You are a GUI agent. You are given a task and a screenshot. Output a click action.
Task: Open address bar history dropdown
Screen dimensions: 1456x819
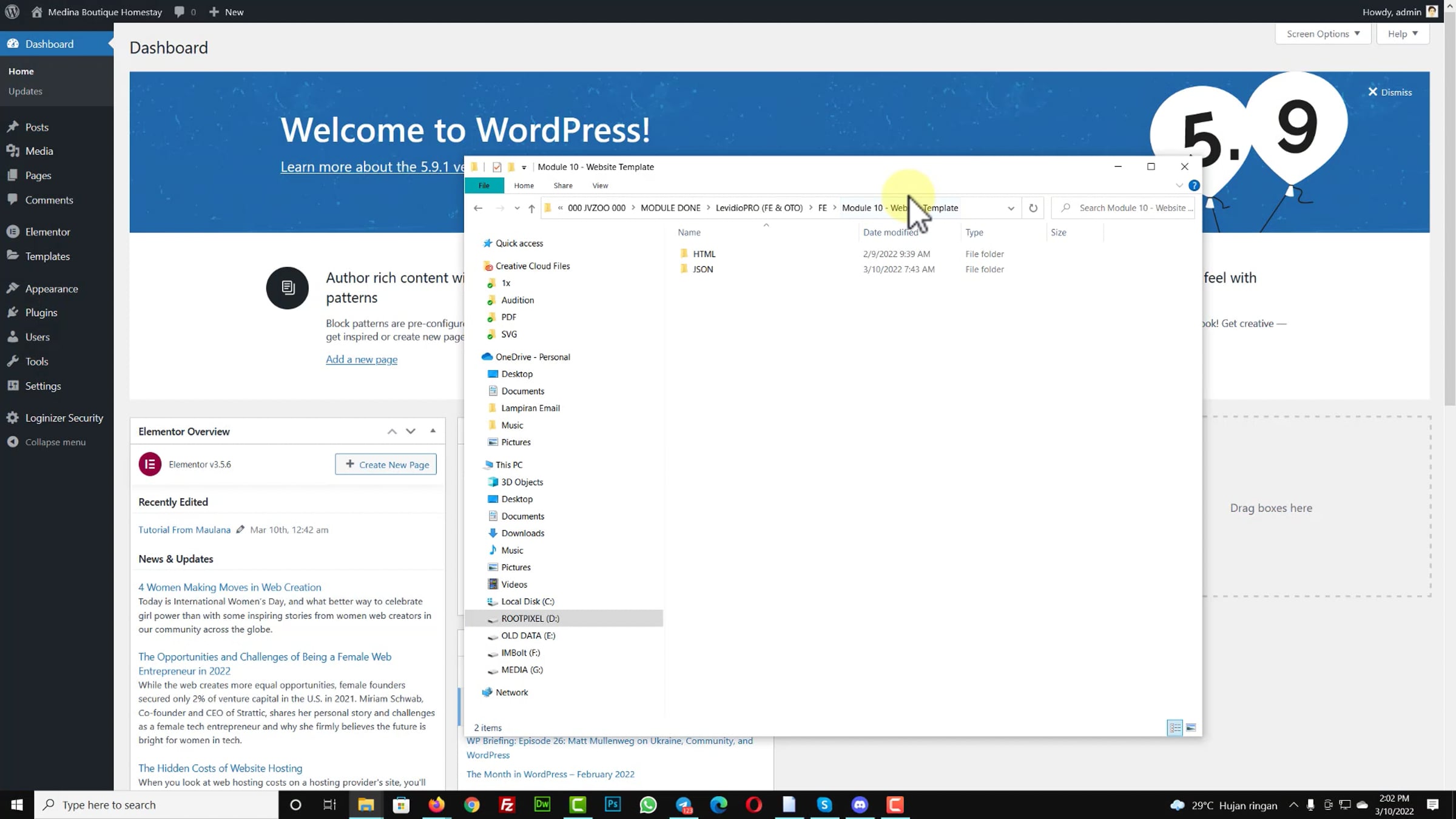[1011, 208]
